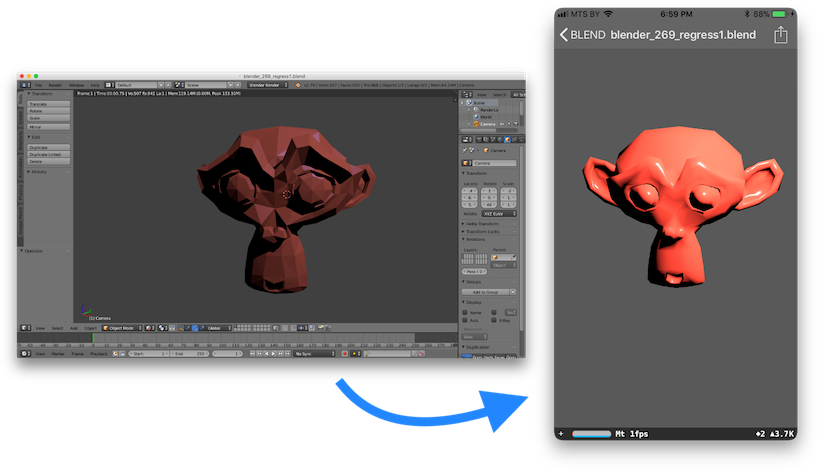
Task: Open the timeline Marker menu
Action: (x=58, y=354)
